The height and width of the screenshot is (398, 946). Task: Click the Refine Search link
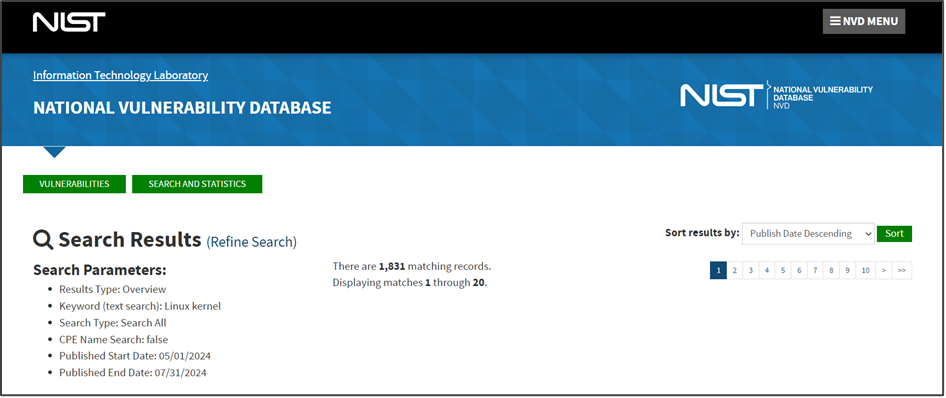coord(252,242)
